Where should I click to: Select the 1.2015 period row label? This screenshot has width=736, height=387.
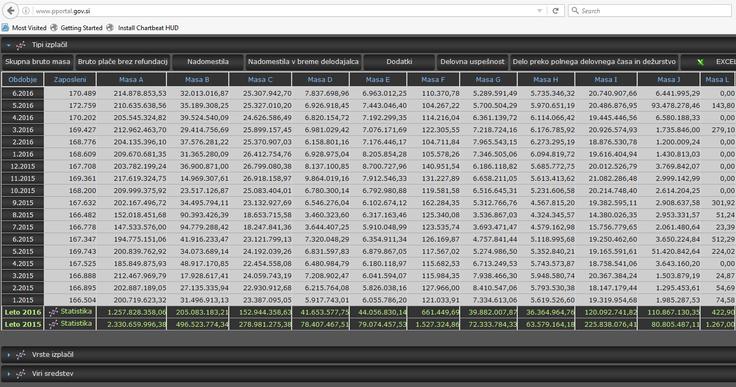[23, 300]
